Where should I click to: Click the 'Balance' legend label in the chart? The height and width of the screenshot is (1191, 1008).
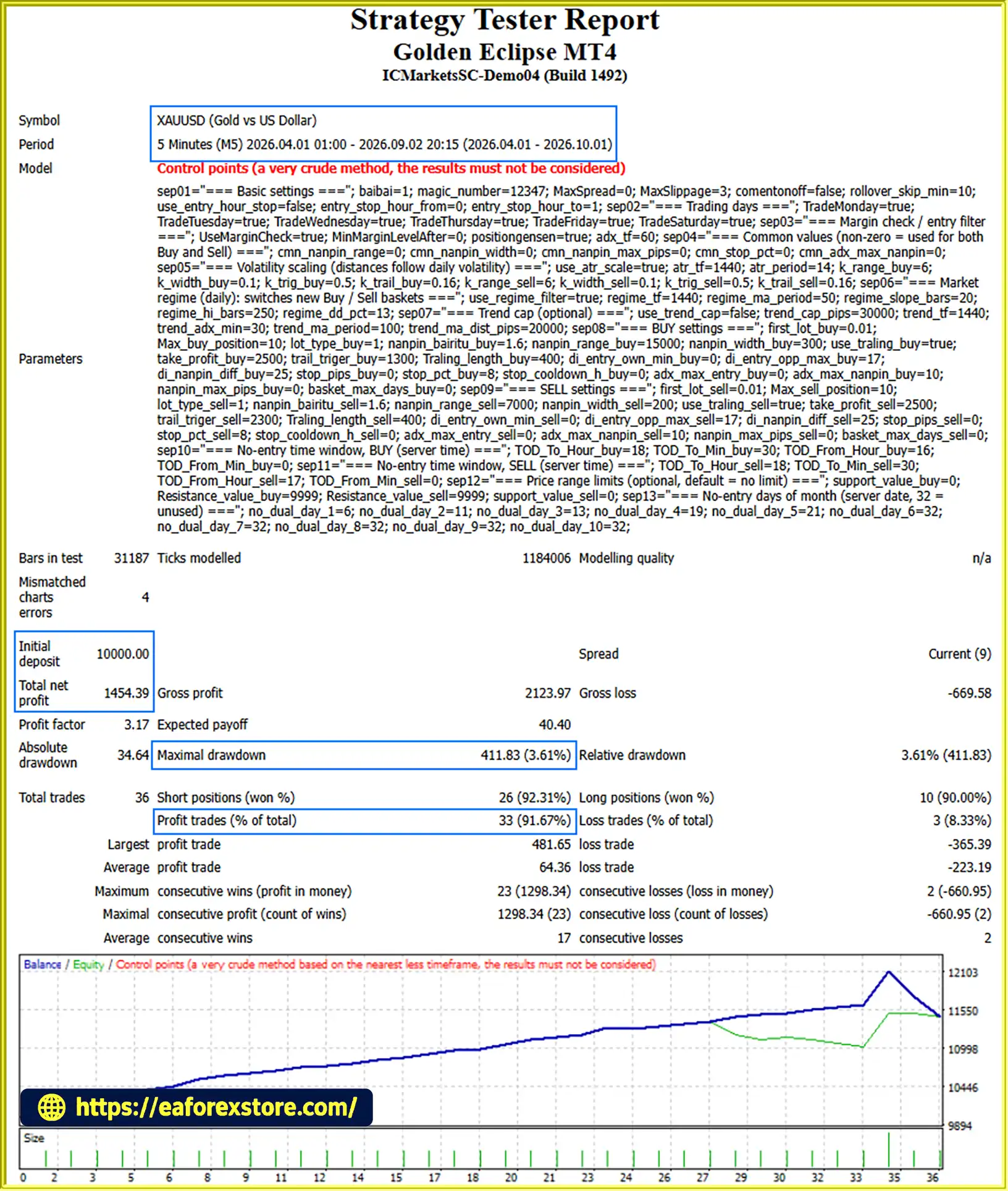click(42, 965)
